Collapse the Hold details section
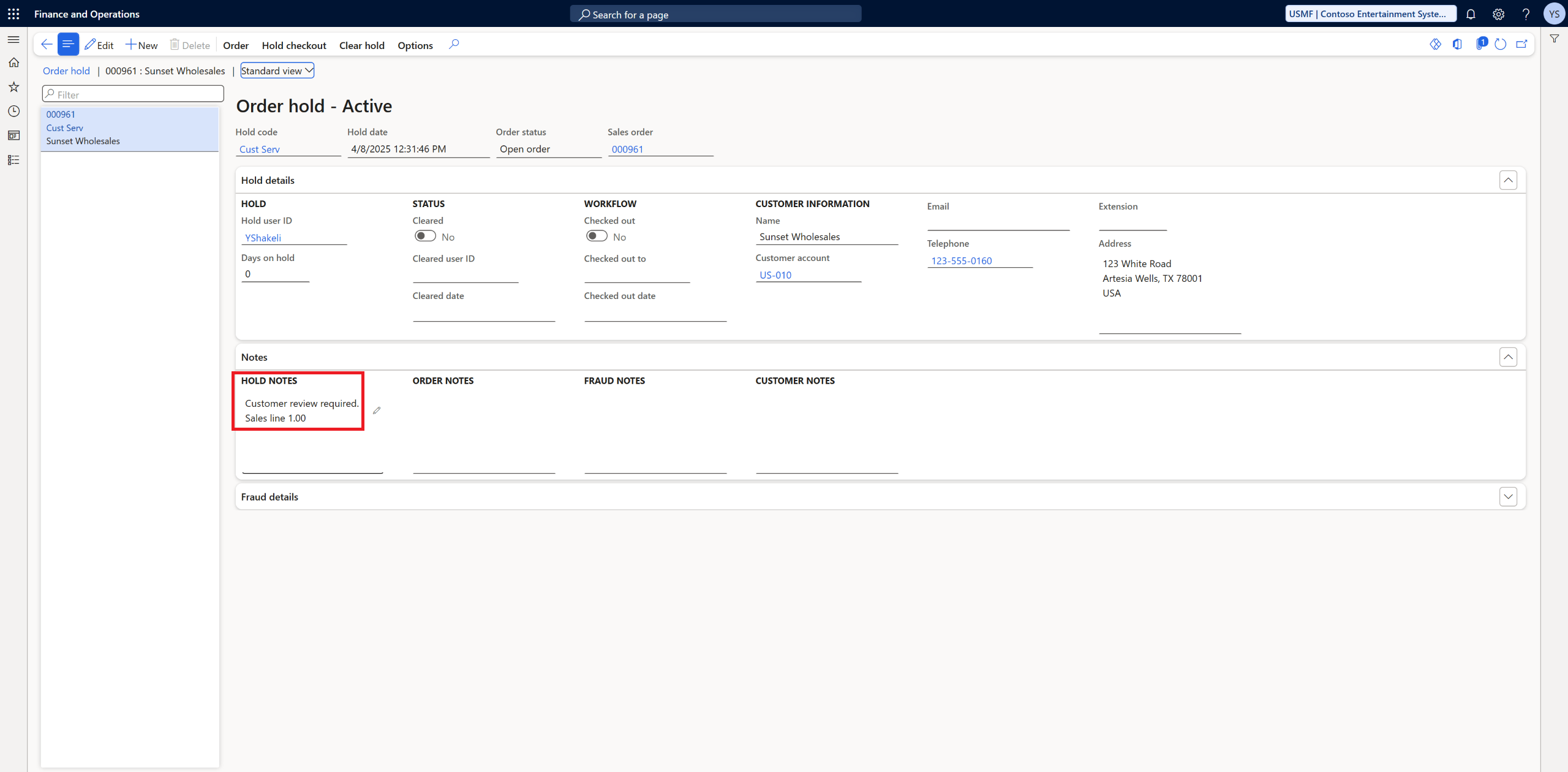 pos(1509,180)
